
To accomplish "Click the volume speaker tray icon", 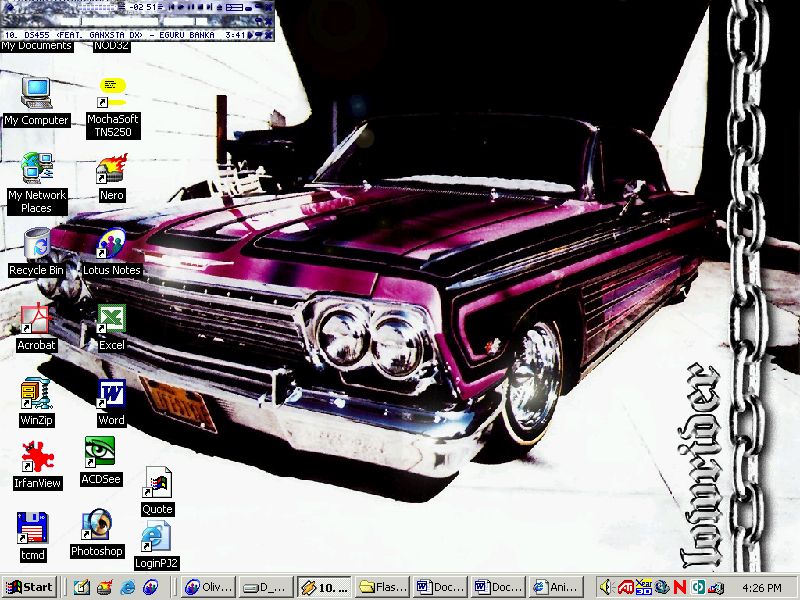I will pos(606,588).
